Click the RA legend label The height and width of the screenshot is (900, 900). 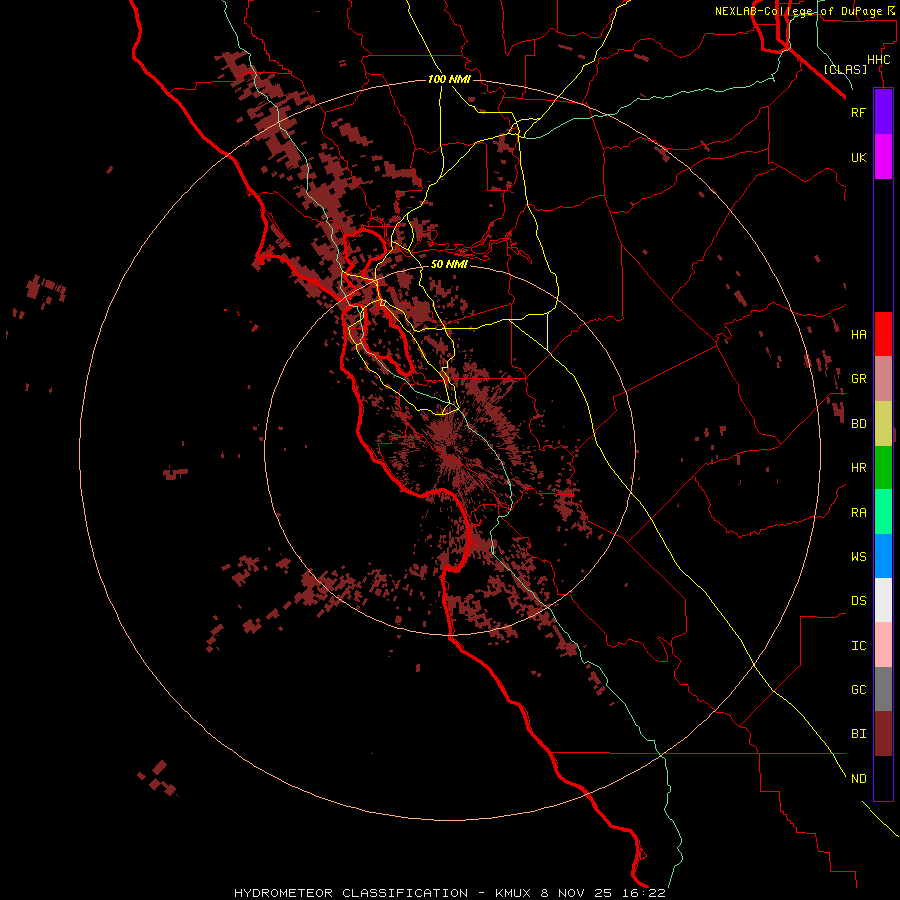[858, 513]
